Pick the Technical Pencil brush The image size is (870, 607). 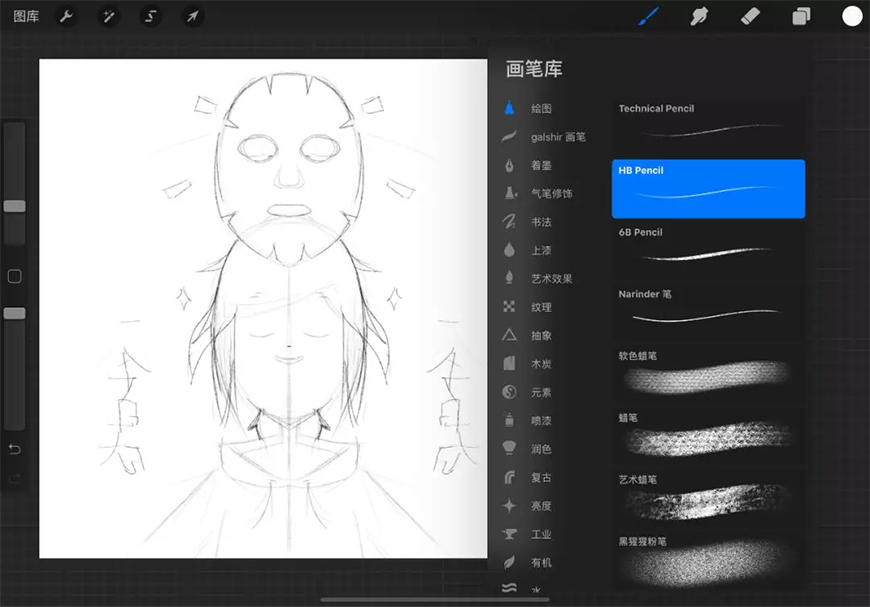tap(708, 121)
